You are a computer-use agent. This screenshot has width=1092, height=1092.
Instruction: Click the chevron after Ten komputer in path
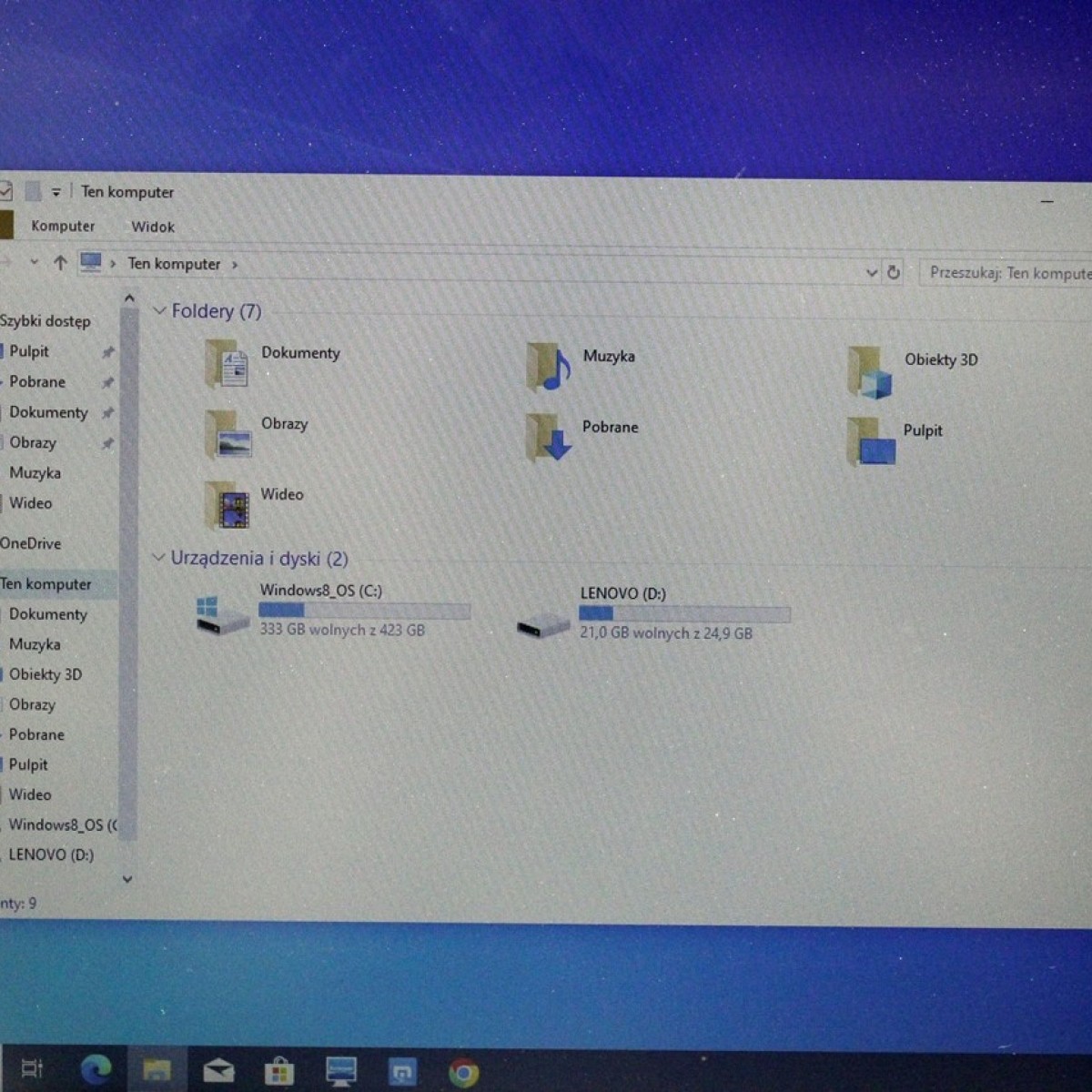[235, 265]
